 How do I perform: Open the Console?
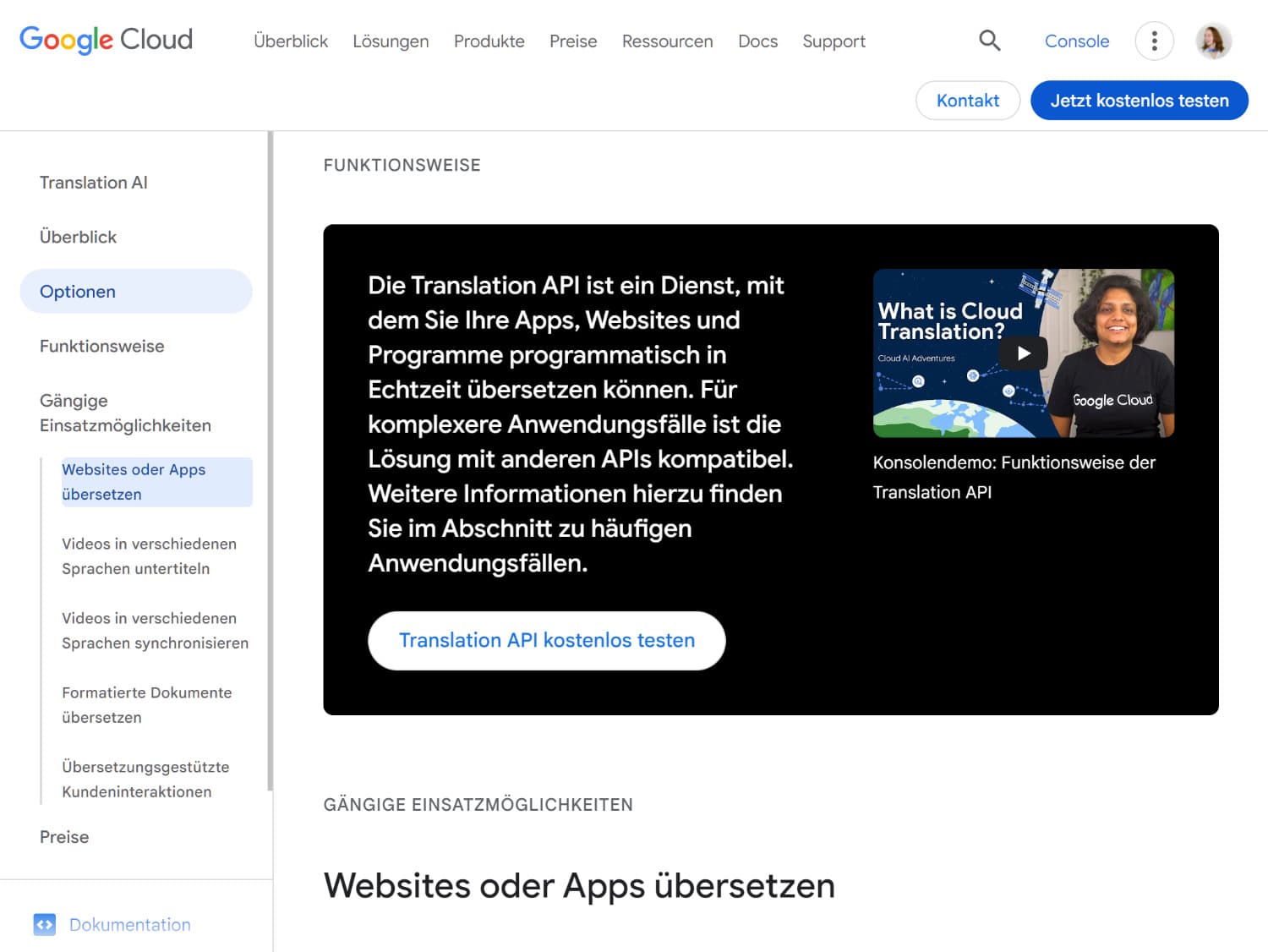(x=1076, y=41)
